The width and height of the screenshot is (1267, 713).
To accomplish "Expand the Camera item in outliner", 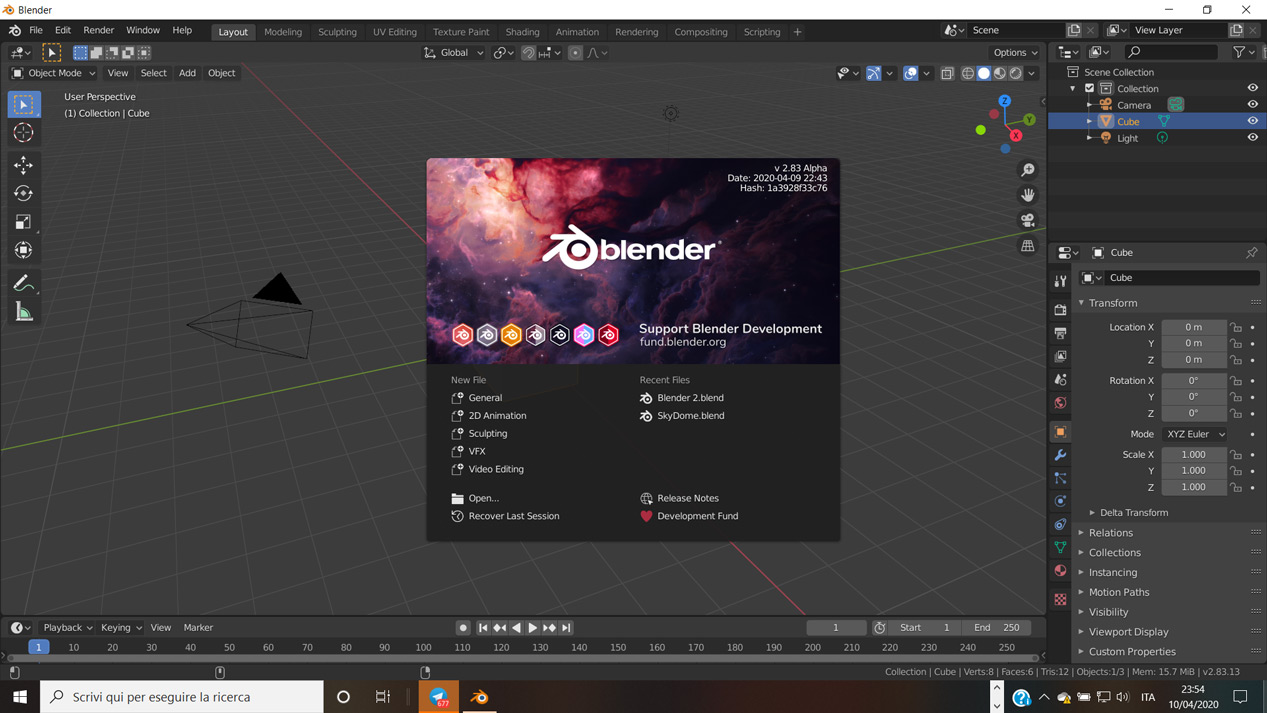I will [1089, 105].
